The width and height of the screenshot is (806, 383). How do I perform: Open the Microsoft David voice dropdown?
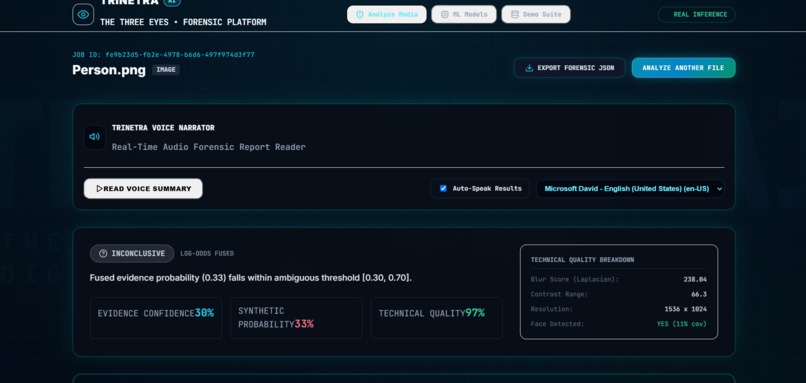pyautogui.click(x=631, y=189)
